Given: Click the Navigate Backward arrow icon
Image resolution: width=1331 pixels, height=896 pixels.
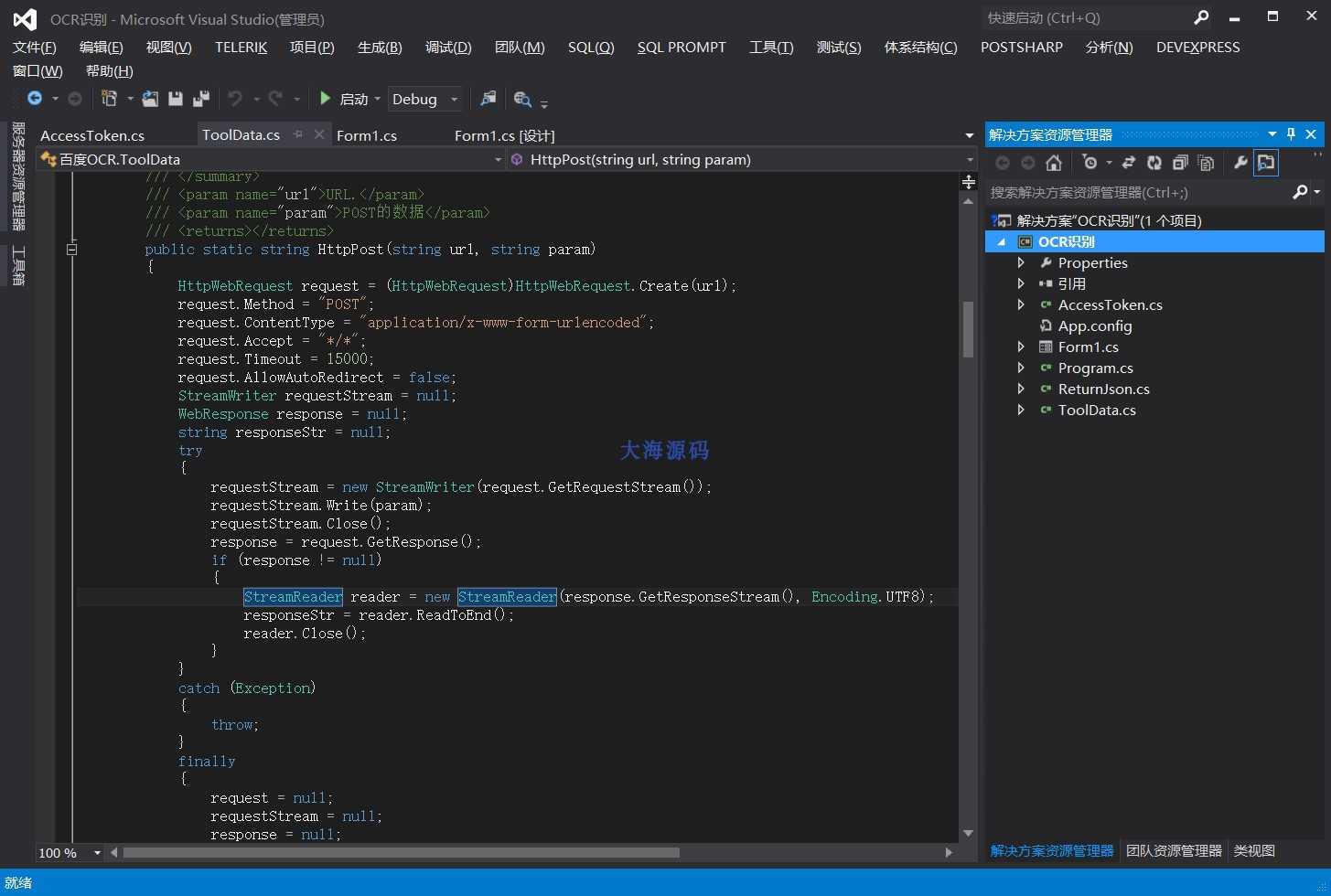Looking at the screenshot, I should point(35,99).
